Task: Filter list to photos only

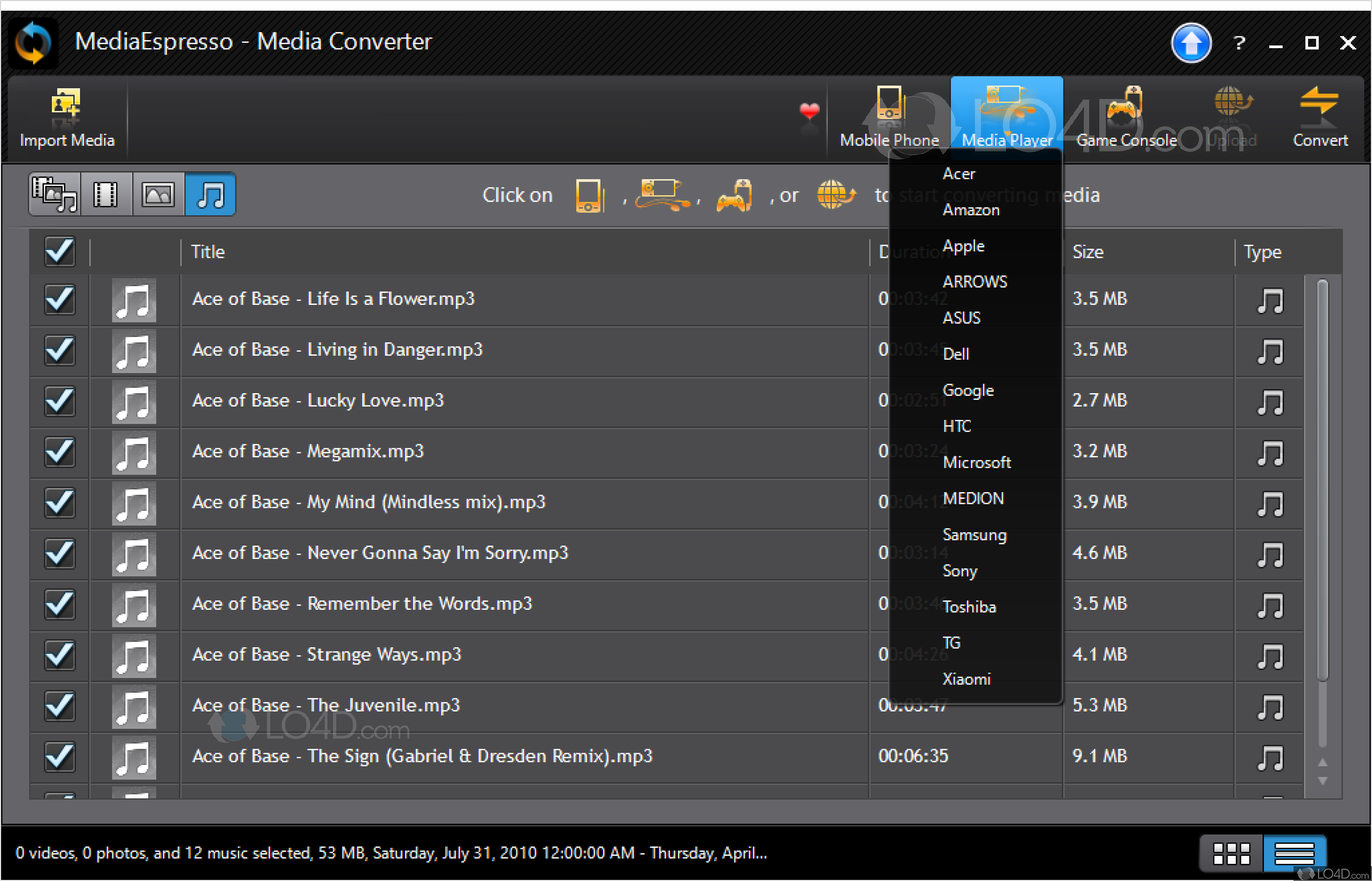Action: tap(158, 195)
